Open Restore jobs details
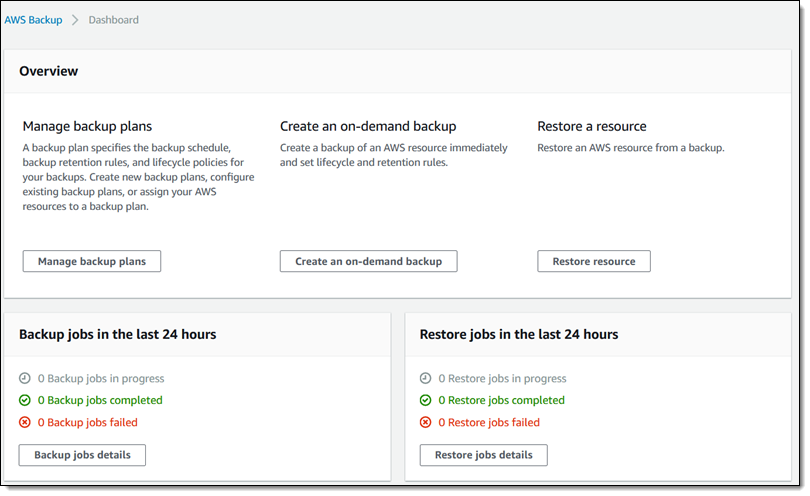 coord(483,455)
